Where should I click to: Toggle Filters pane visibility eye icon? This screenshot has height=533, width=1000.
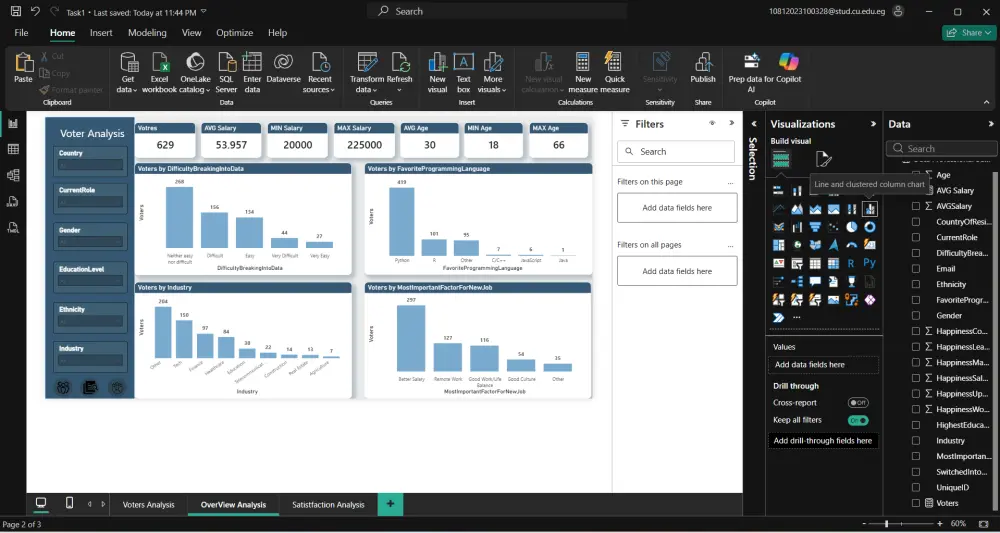[712, 123]
